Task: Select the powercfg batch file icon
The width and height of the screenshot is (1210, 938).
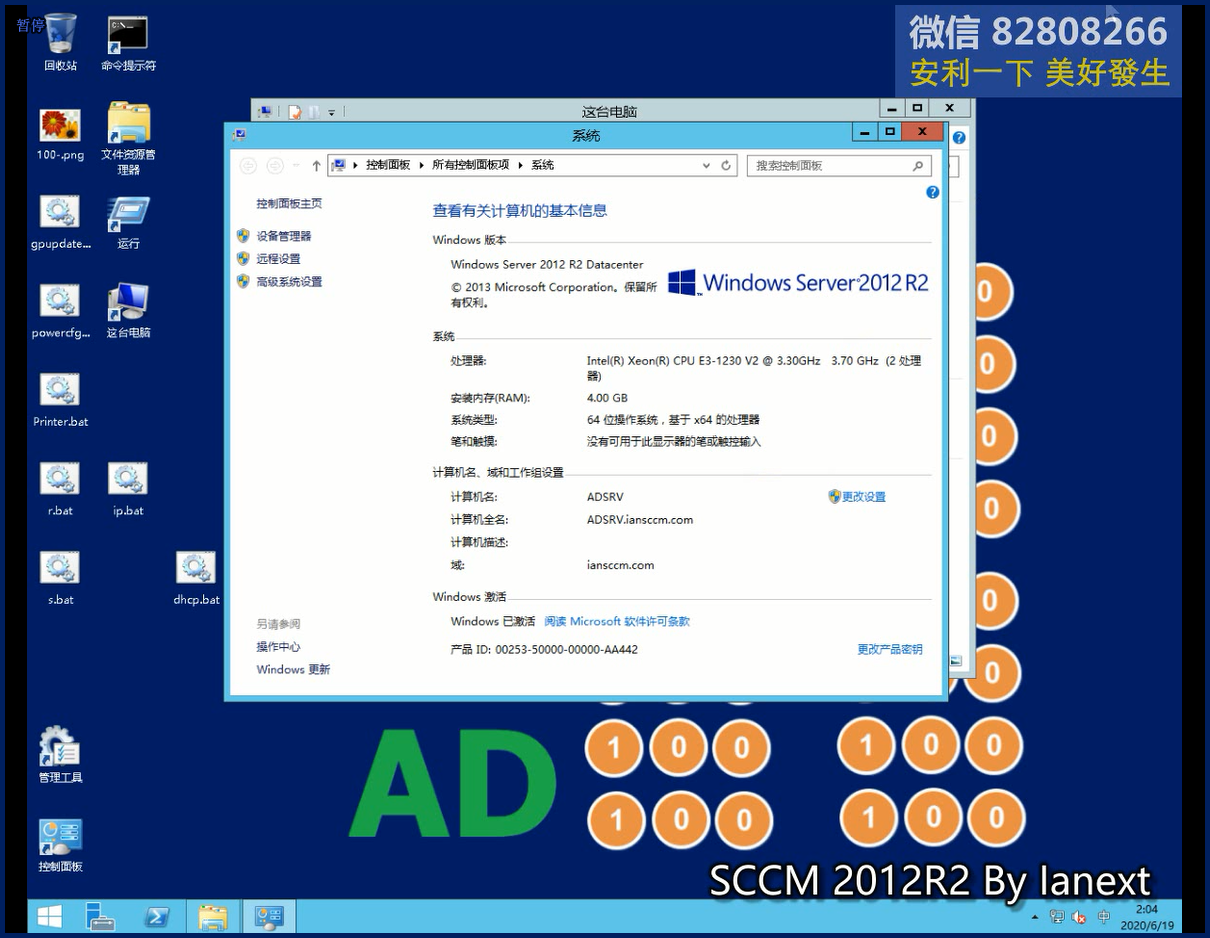Action: click(x=60, y=311)
